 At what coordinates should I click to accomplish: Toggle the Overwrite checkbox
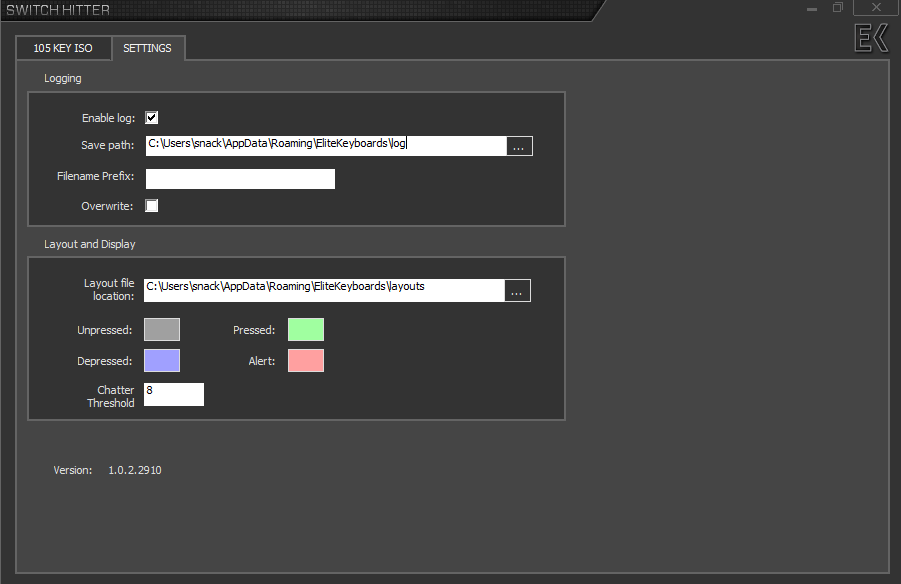click(x=151, y=205)
